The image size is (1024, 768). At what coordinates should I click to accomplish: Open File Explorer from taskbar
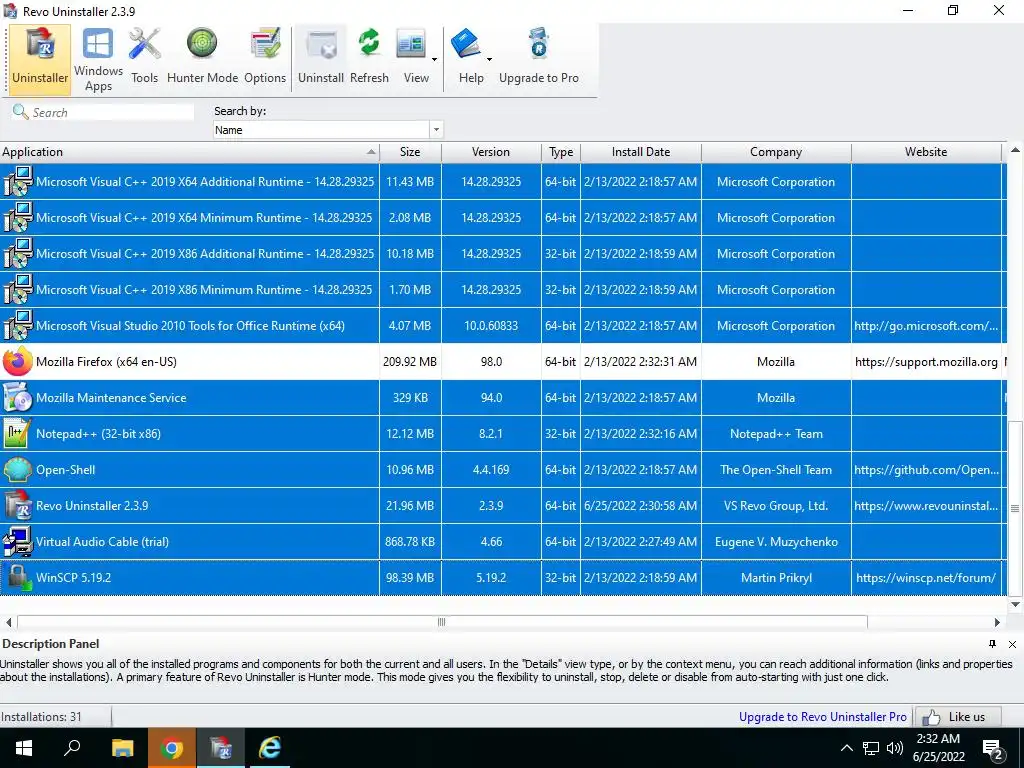(x=122, y=748)
